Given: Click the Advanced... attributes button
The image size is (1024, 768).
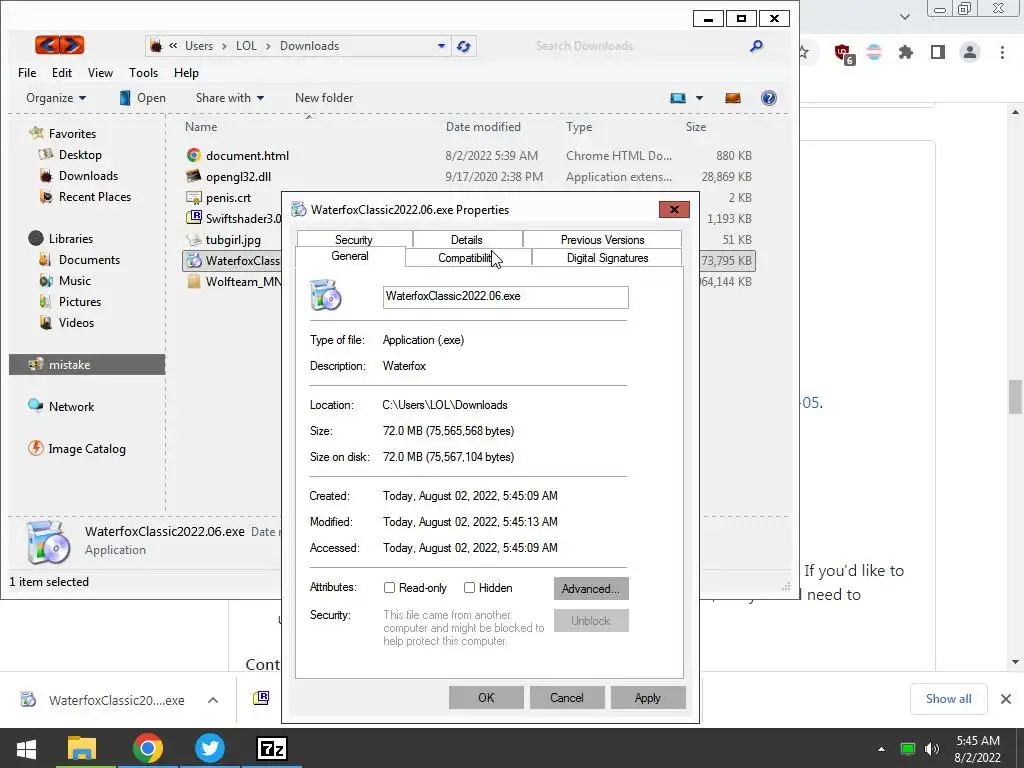Looking at the screenshot, I should [591, 588].
